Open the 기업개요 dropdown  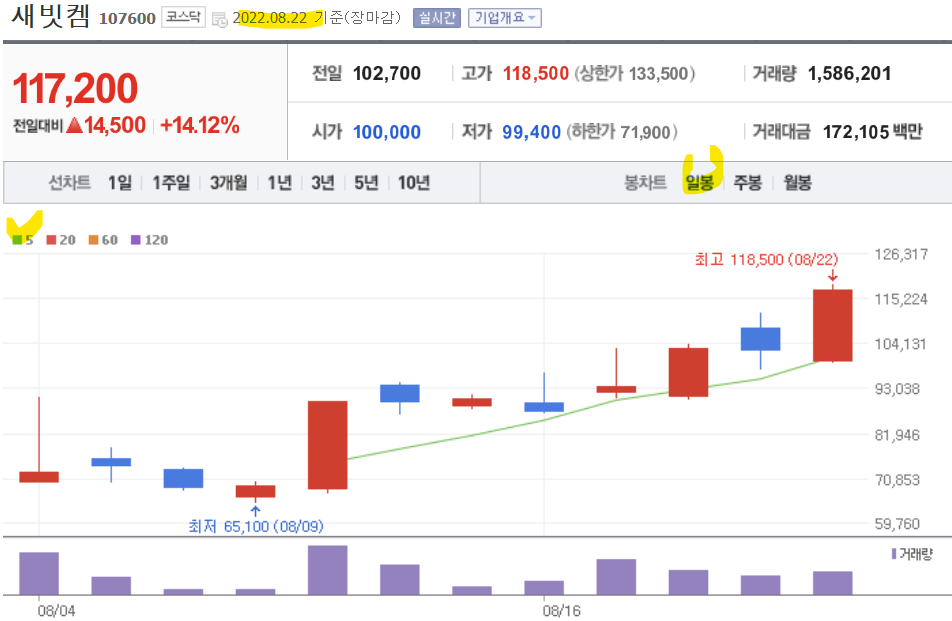[x=504, y=17]
